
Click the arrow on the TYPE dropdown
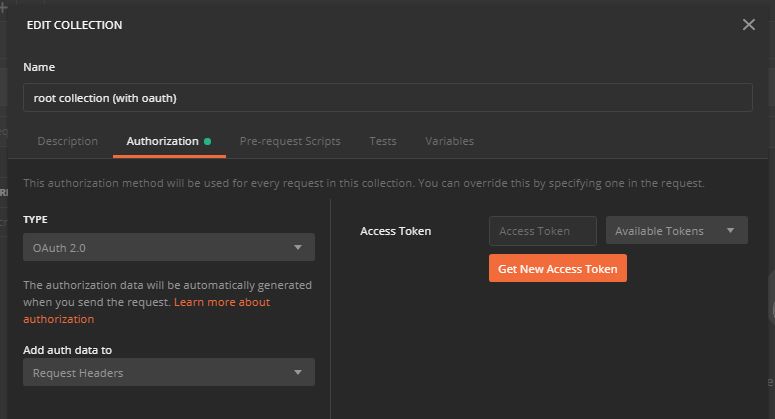(x=298, y=247)
